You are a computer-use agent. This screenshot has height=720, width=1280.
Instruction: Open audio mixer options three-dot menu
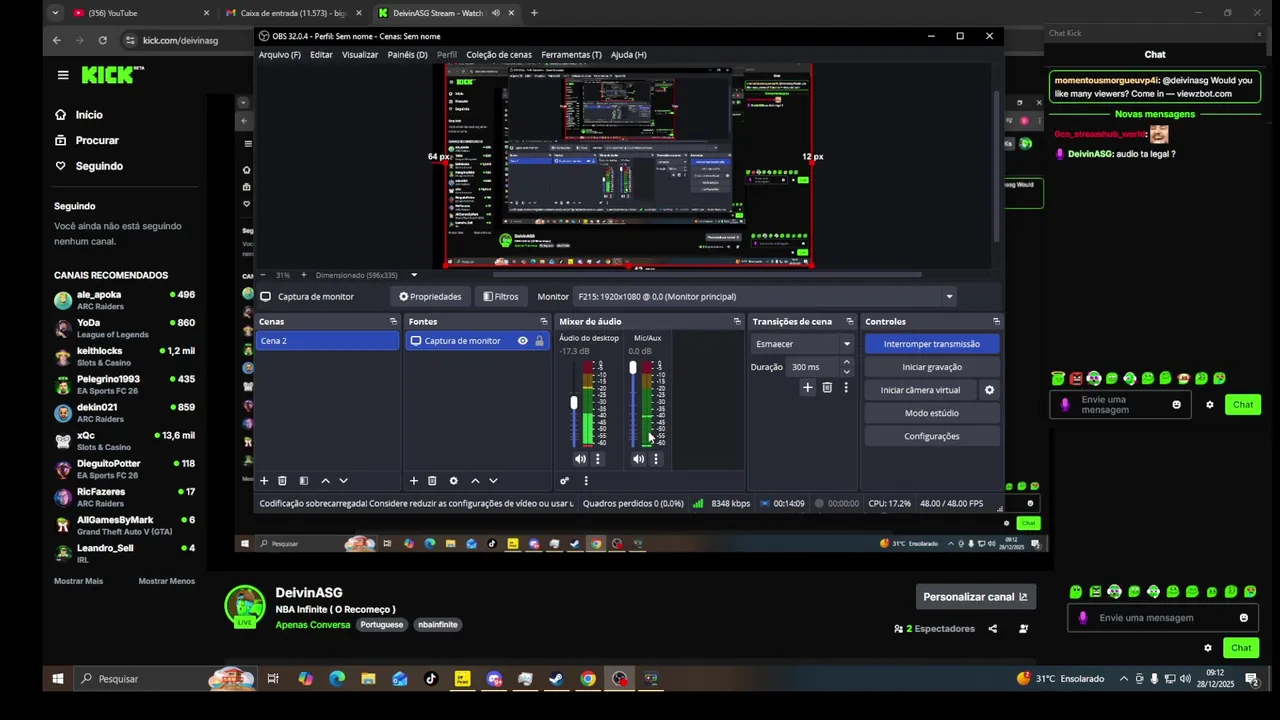pyautogui.click(x=586, y=481)
